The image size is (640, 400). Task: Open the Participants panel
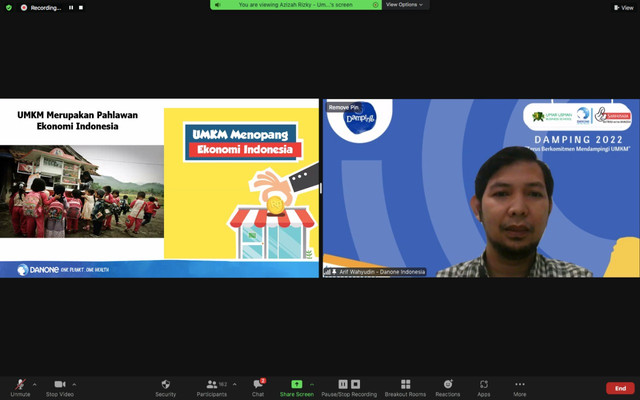click(x=212, y=388)
